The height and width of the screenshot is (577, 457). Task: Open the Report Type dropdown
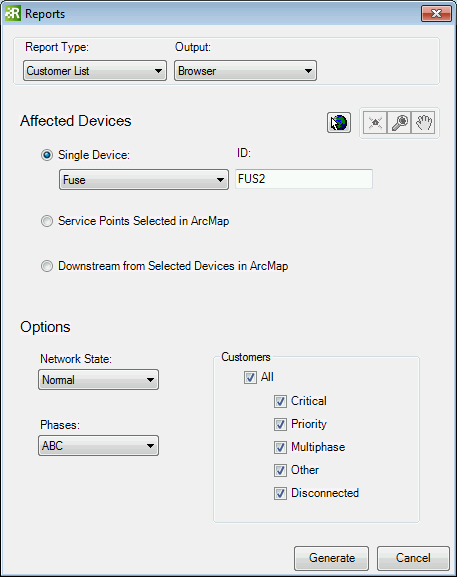(95, 71)
